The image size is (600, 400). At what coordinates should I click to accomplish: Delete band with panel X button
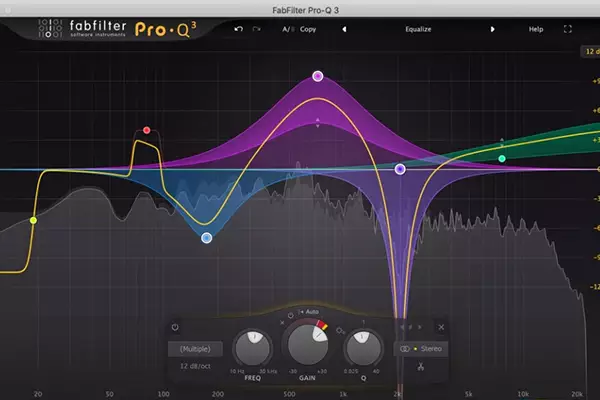(x=441, y=327)
